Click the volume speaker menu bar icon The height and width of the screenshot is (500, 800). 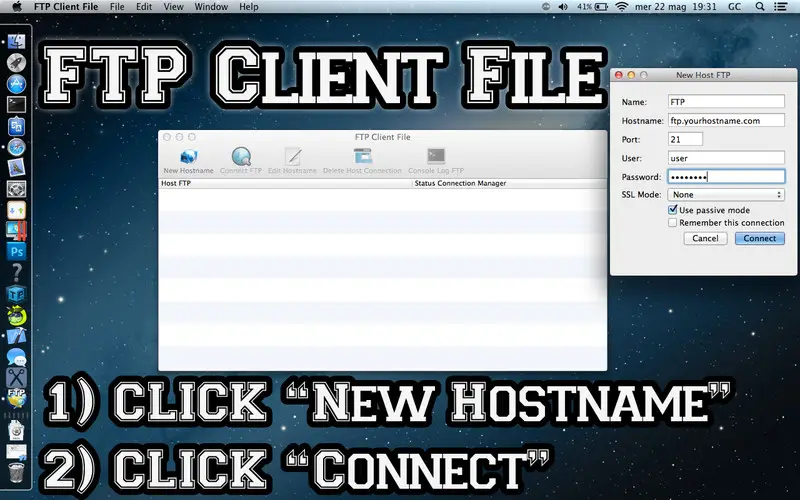[563, 7]
